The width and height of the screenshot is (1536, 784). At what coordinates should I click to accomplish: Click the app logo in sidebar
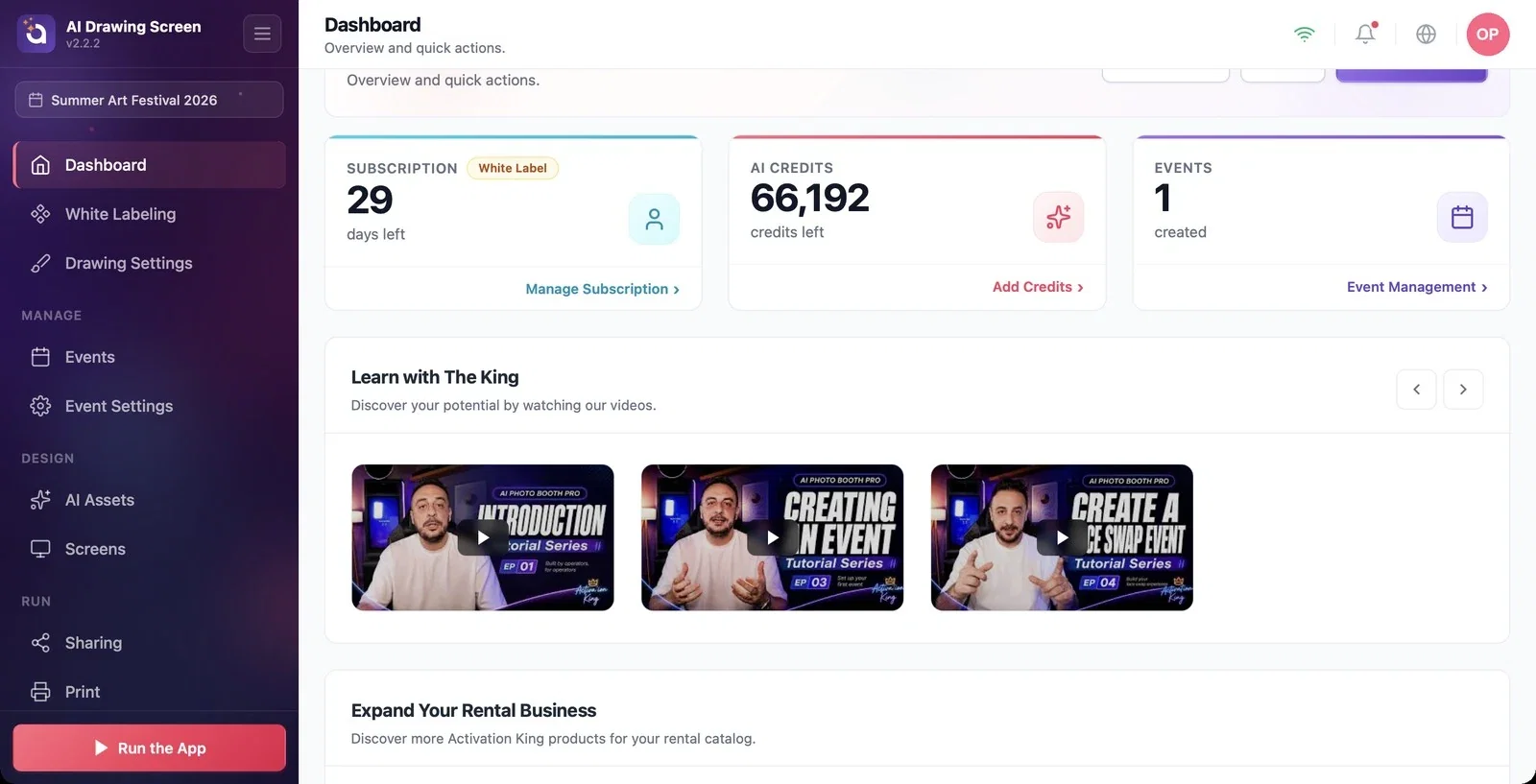36,34
